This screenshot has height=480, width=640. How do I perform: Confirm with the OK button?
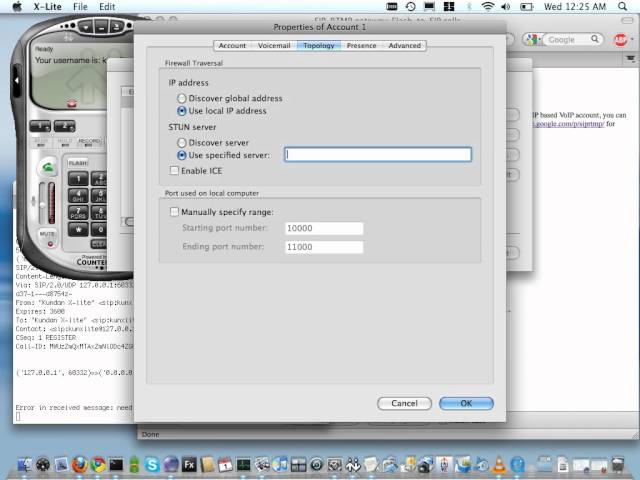(466, 403)
